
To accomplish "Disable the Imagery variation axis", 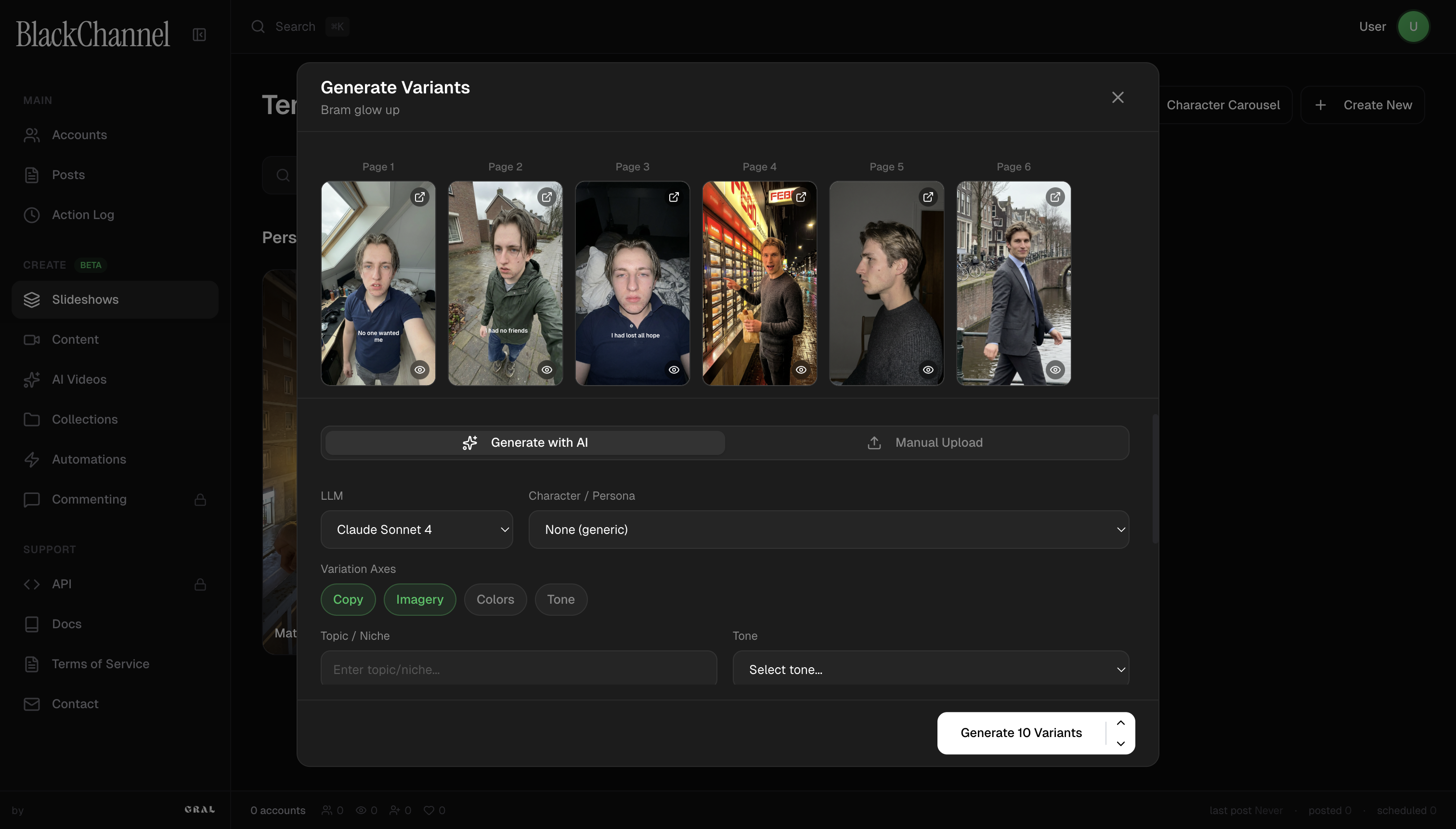I will (419, 599).
